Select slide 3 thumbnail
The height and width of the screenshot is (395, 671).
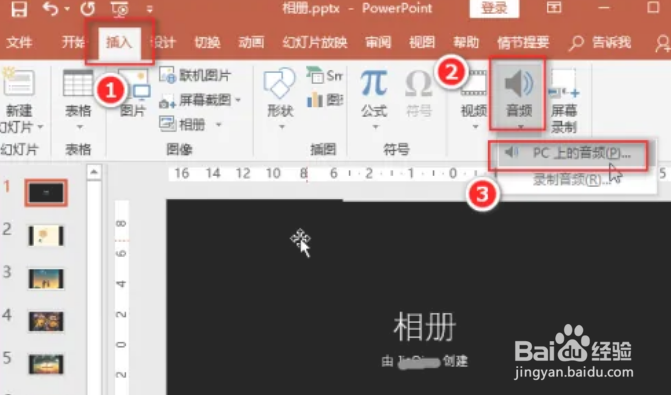click(46, 279)
